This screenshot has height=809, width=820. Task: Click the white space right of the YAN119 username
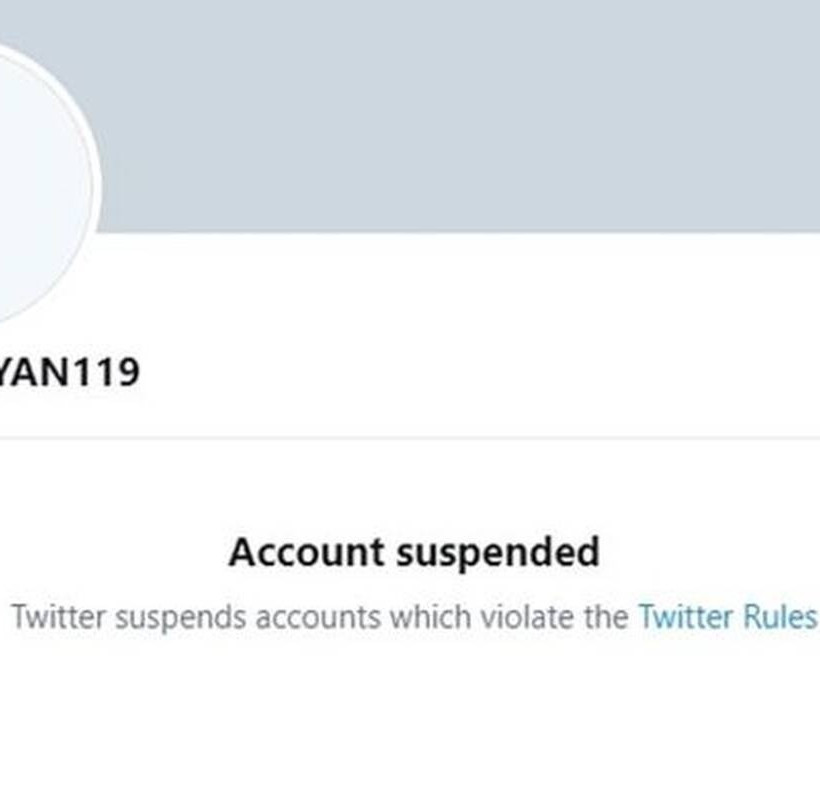[x=450, y=373]
